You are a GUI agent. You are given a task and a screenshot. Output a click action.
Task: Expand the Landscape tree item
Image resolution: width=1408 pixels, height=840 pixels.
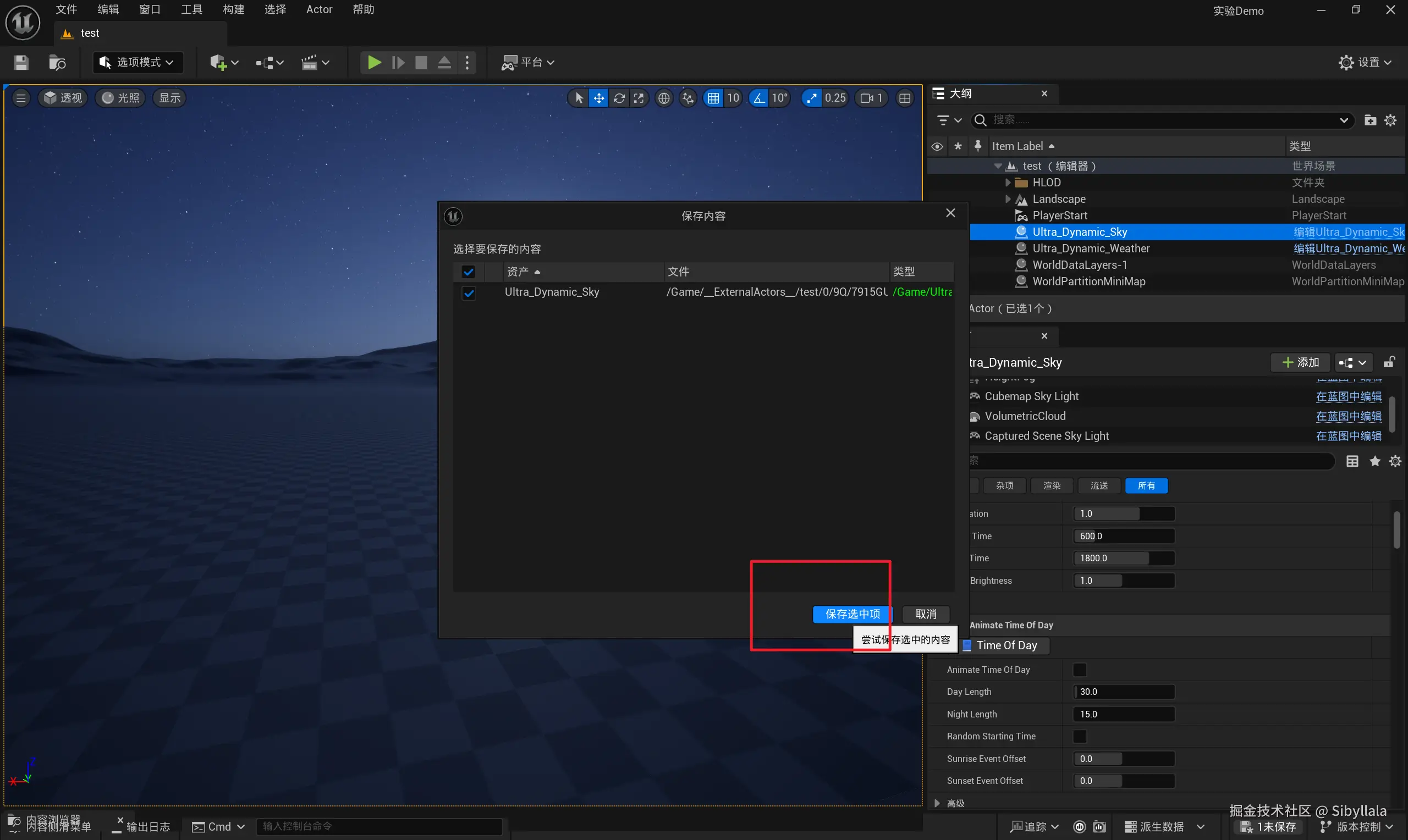[1007, 198]
